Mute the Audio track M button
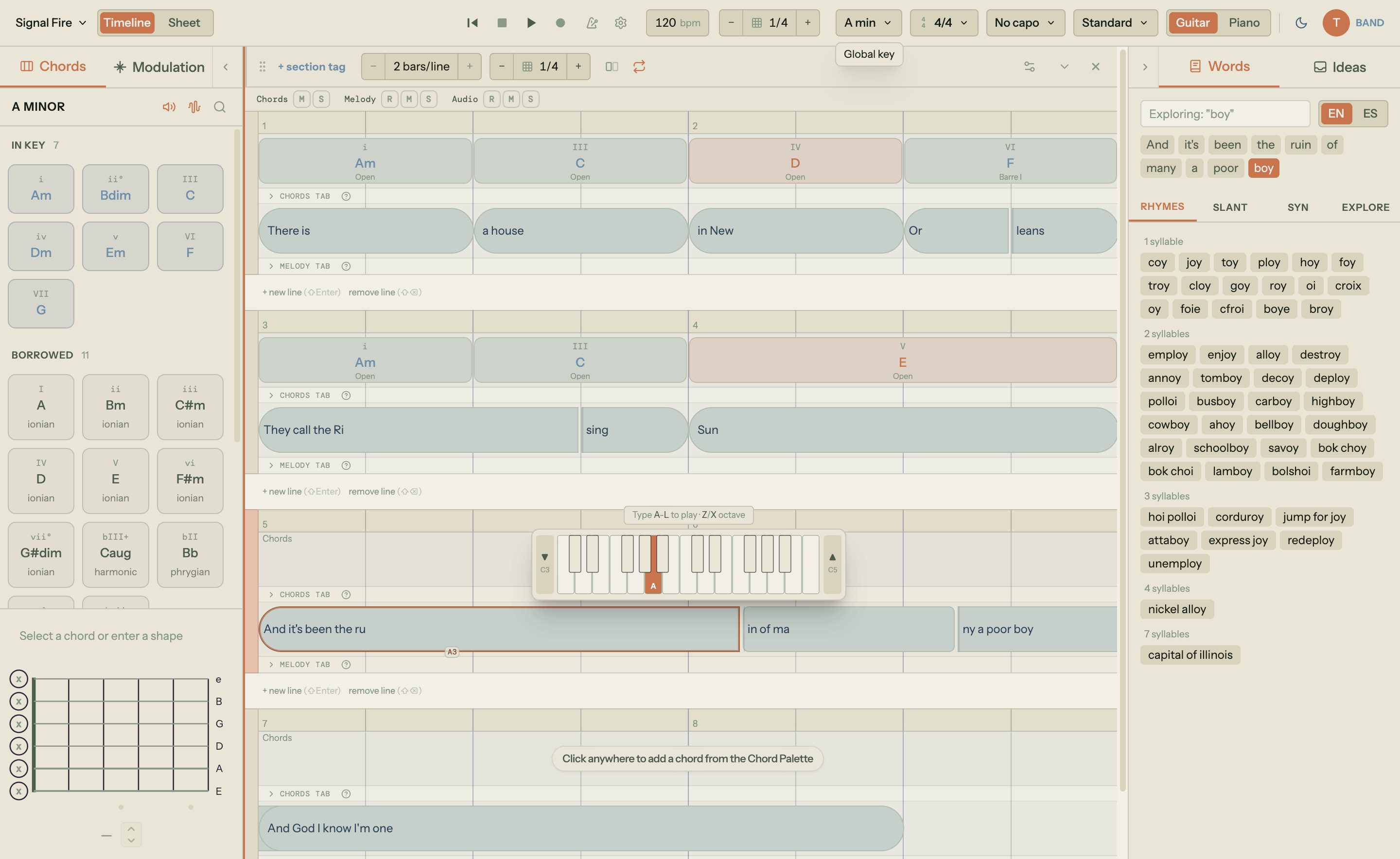Viewport: 1400px width, 859px height. click(x=511, y=99)
